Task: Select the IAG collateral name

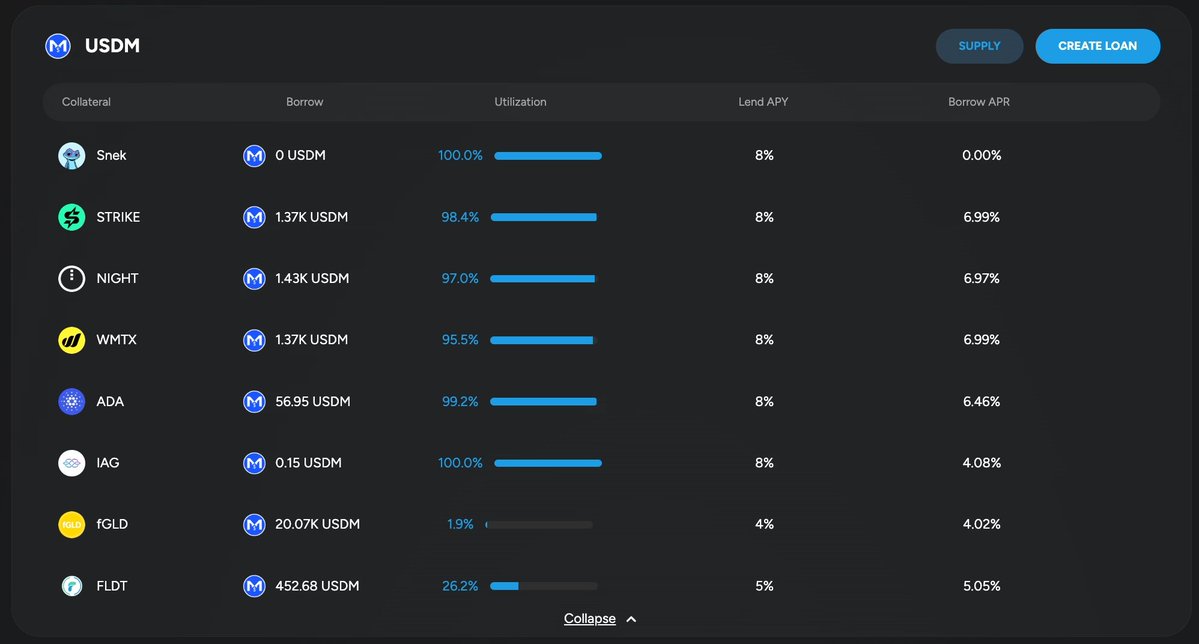Action: 107,463
